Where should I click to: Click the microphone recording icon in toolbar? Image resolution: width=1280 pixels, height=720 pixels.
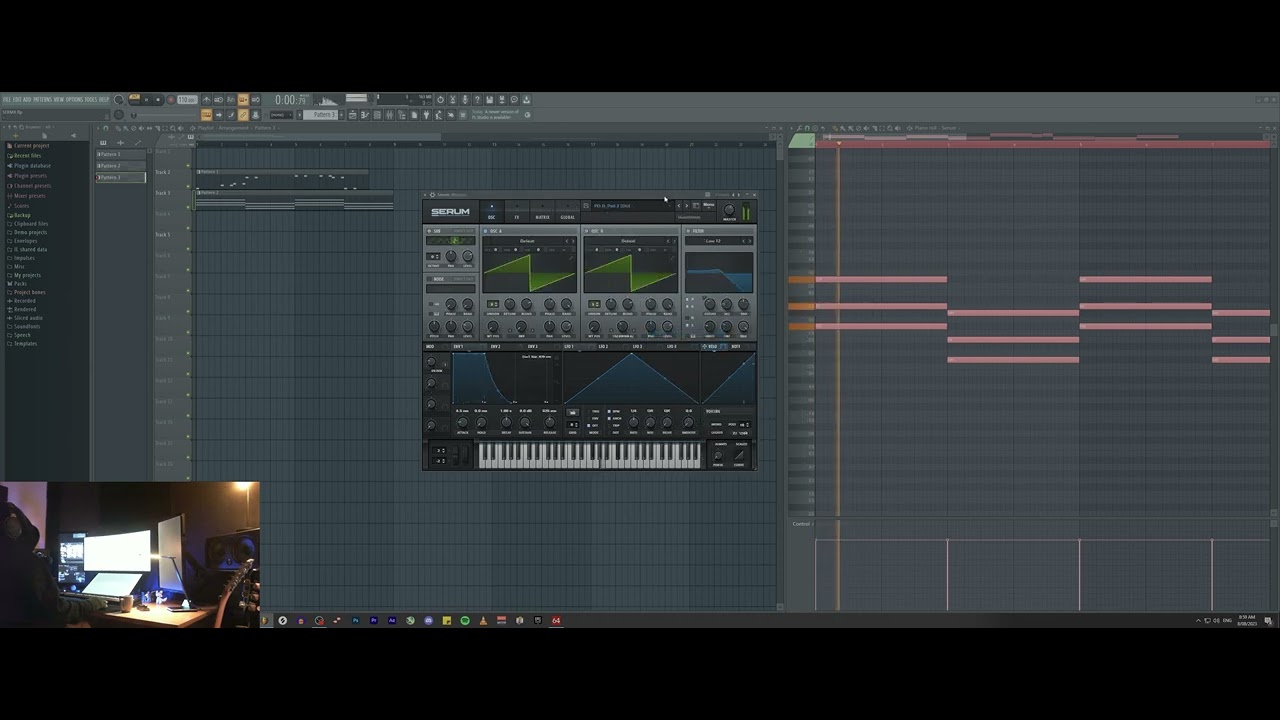465,99
